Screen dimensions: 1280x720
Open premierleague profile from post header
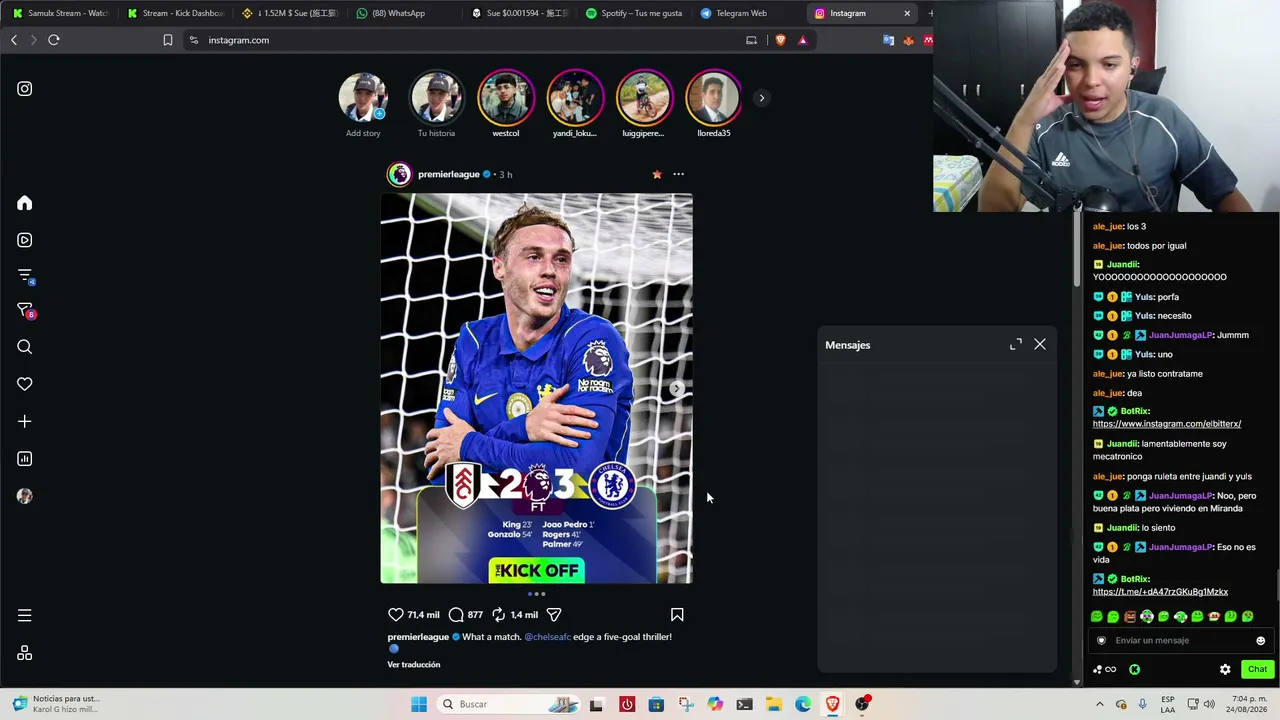pos(449,174)
